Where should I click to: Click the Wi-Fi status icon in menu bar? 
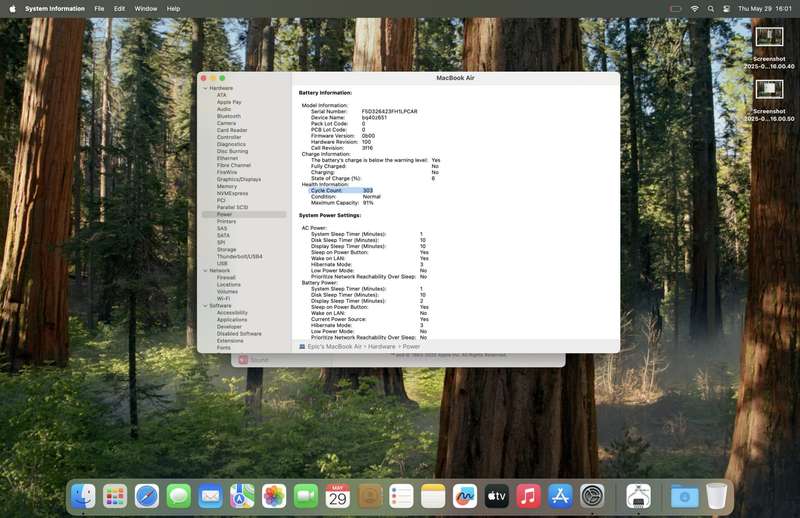694,9
